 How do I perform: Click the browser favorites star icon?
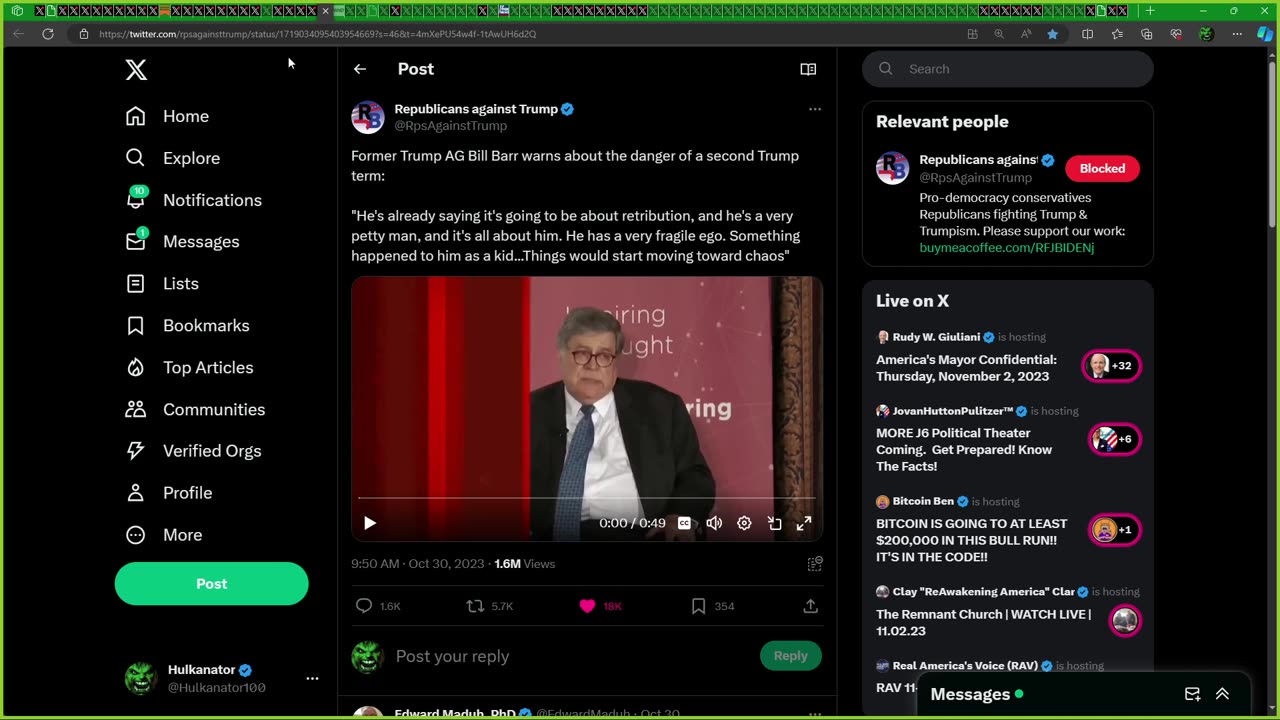(1052, 34)
